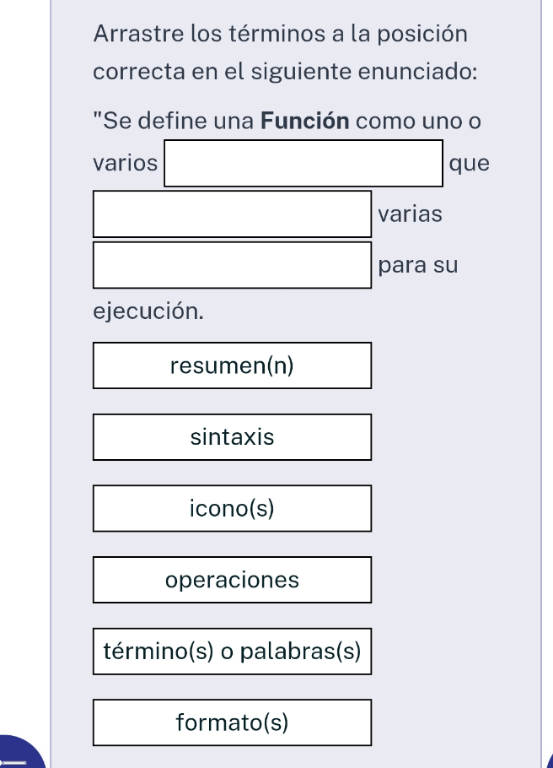The width and height of the screenshot is (553, 768).
Task: Select the formato(s) term box
Action: click(x=232, y=723)
